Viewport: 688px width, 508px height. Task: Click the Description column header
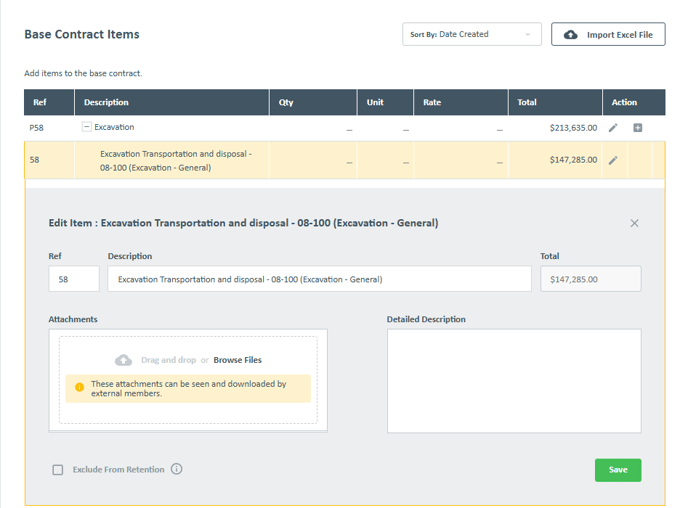coord(106,102)
